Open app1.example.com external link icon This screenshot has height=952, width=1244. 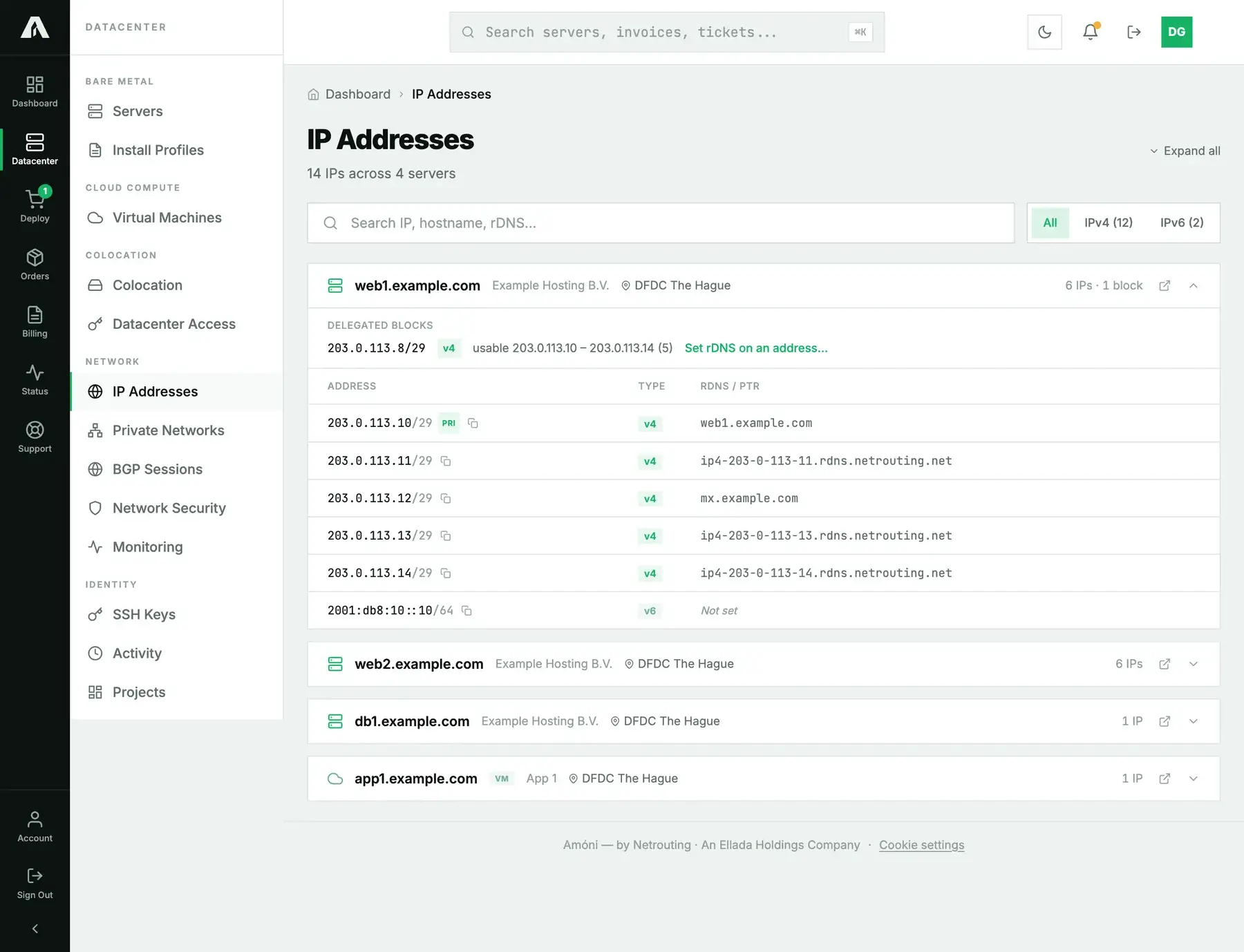[x=1165, y=779]
